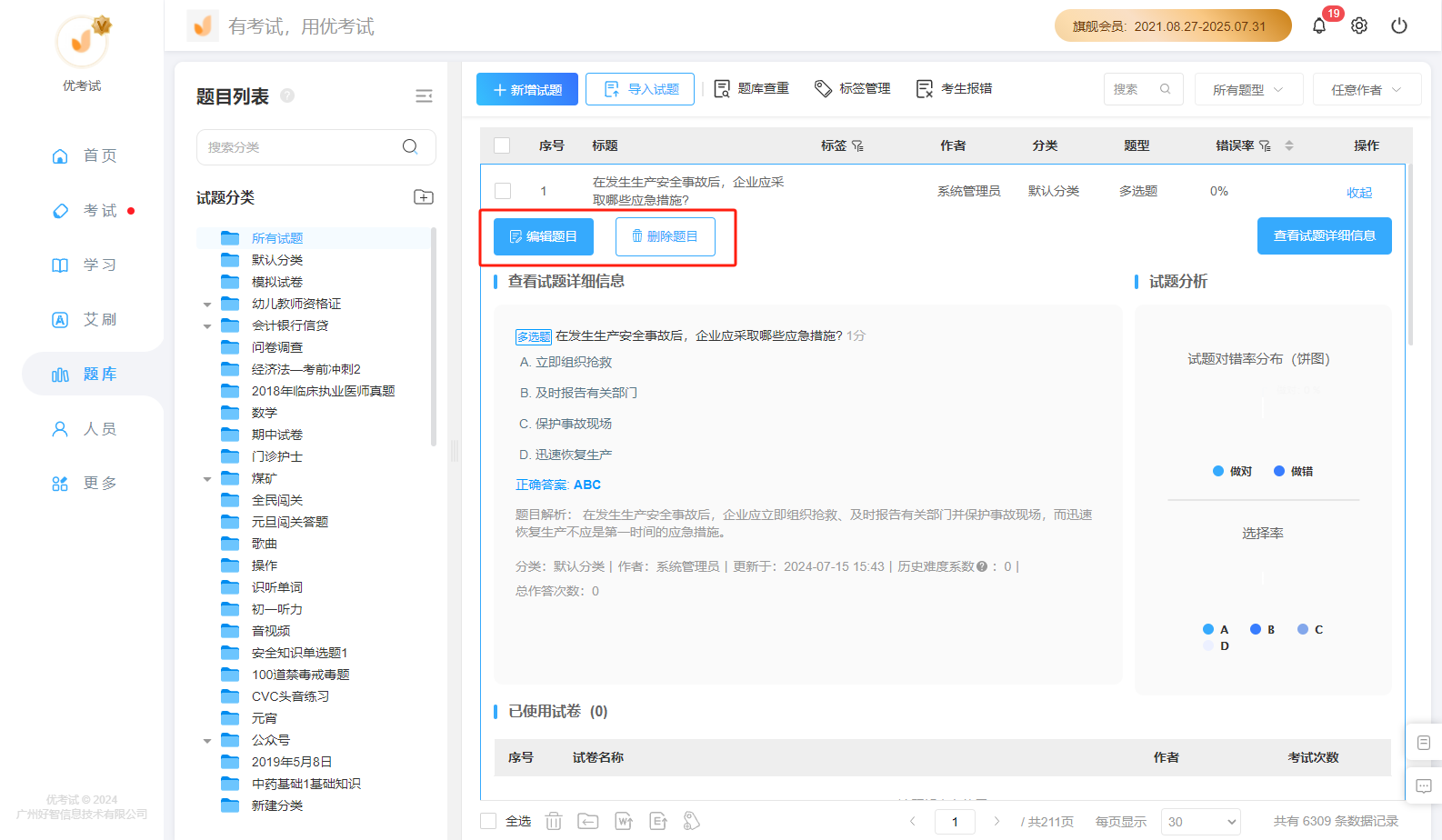The image size is (1442, 840).
Task: Open settings gear icon in header
Action: pos(1359,26)
